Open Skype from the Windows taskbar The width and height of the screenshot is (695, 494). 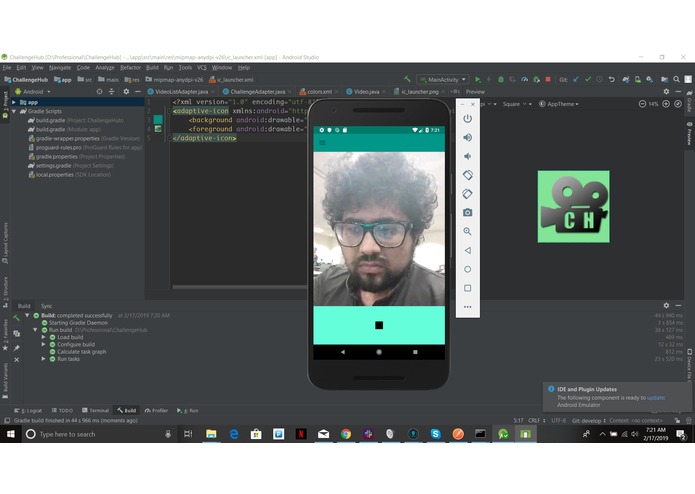click(435, 434)
